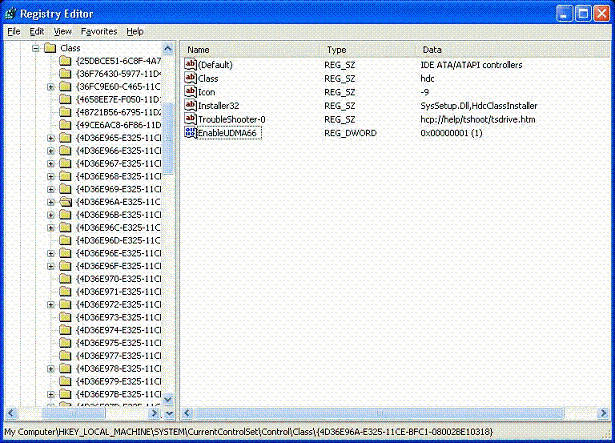Click the Name column header
This screenshot has height=443, width=615.
[251, 50]
